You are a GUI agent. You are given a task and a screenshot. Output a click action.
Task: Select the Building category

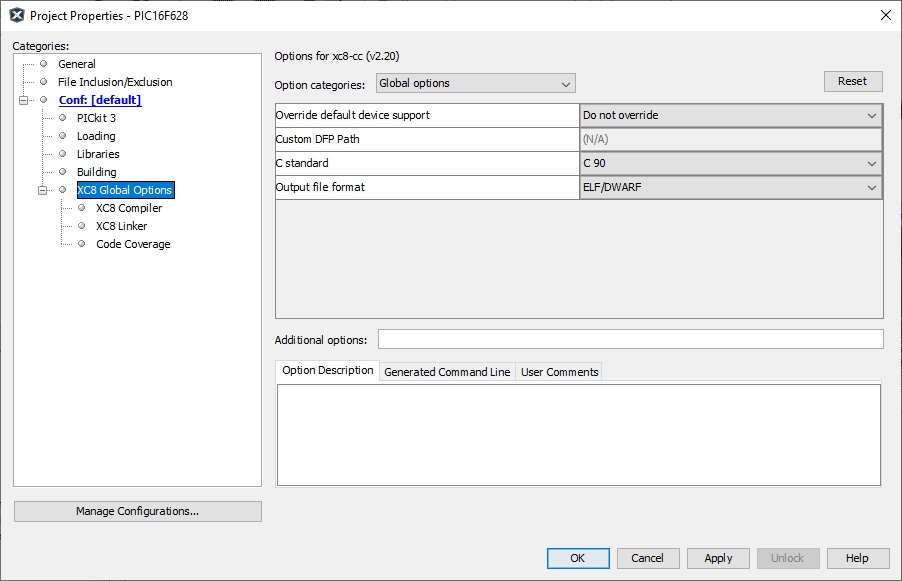[x=96, y=172]
